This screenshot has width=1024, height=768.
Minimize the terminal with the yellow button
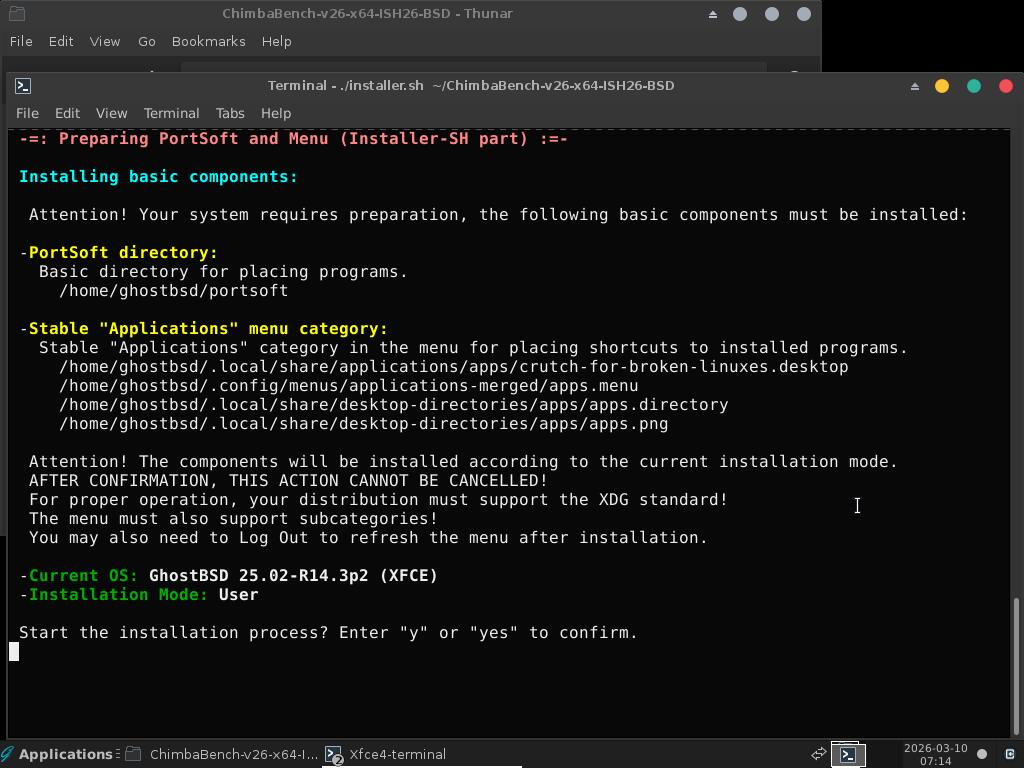click(x=941, y=86)
